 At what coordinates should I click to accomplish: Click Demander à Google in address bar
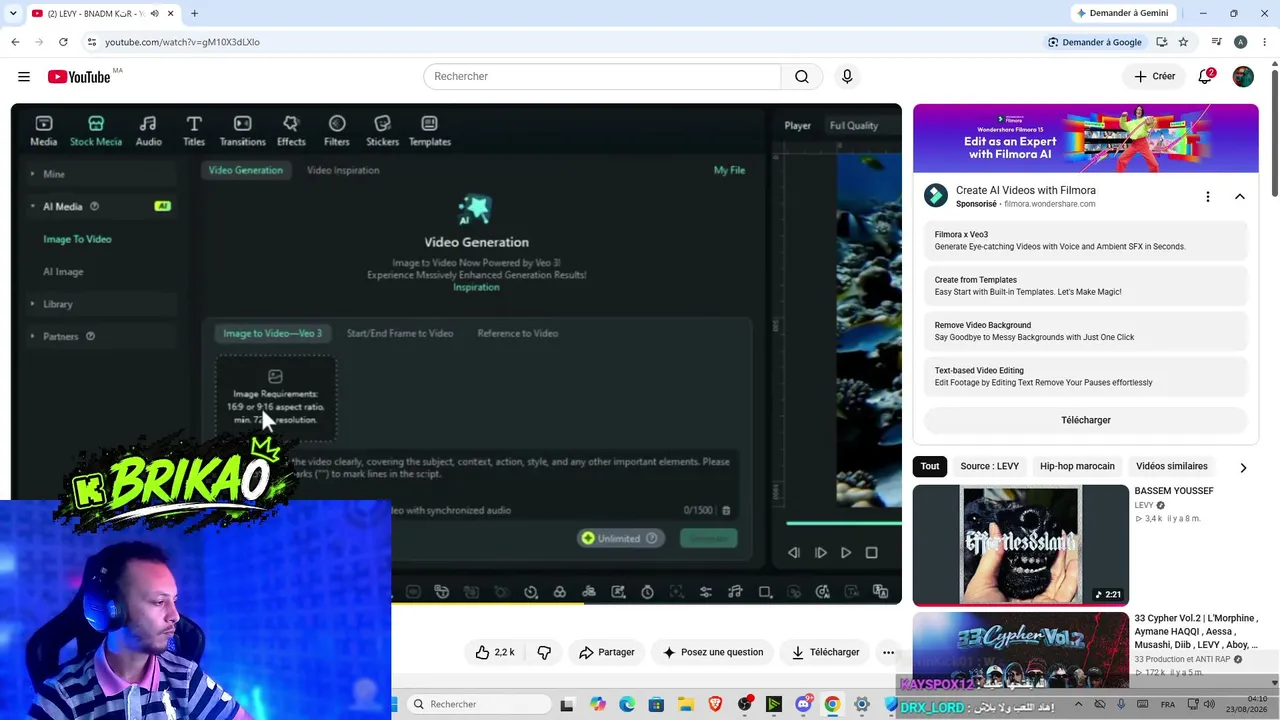[x=1095, y=42]
